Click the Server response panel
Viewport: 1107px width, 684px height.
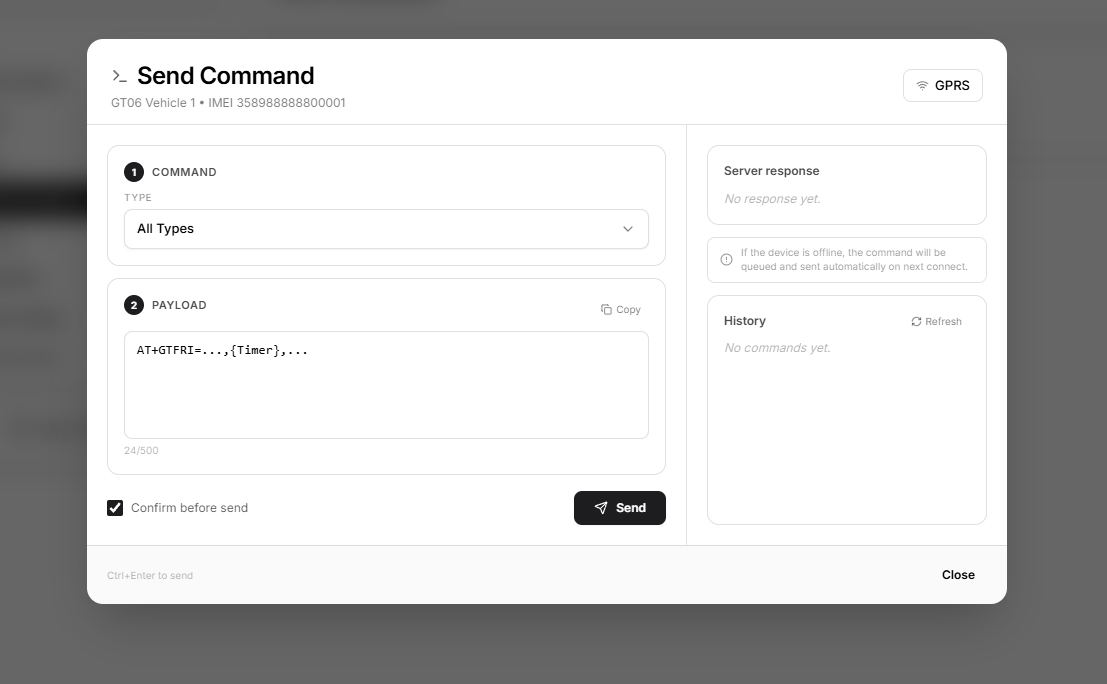[x=846, y=185]
